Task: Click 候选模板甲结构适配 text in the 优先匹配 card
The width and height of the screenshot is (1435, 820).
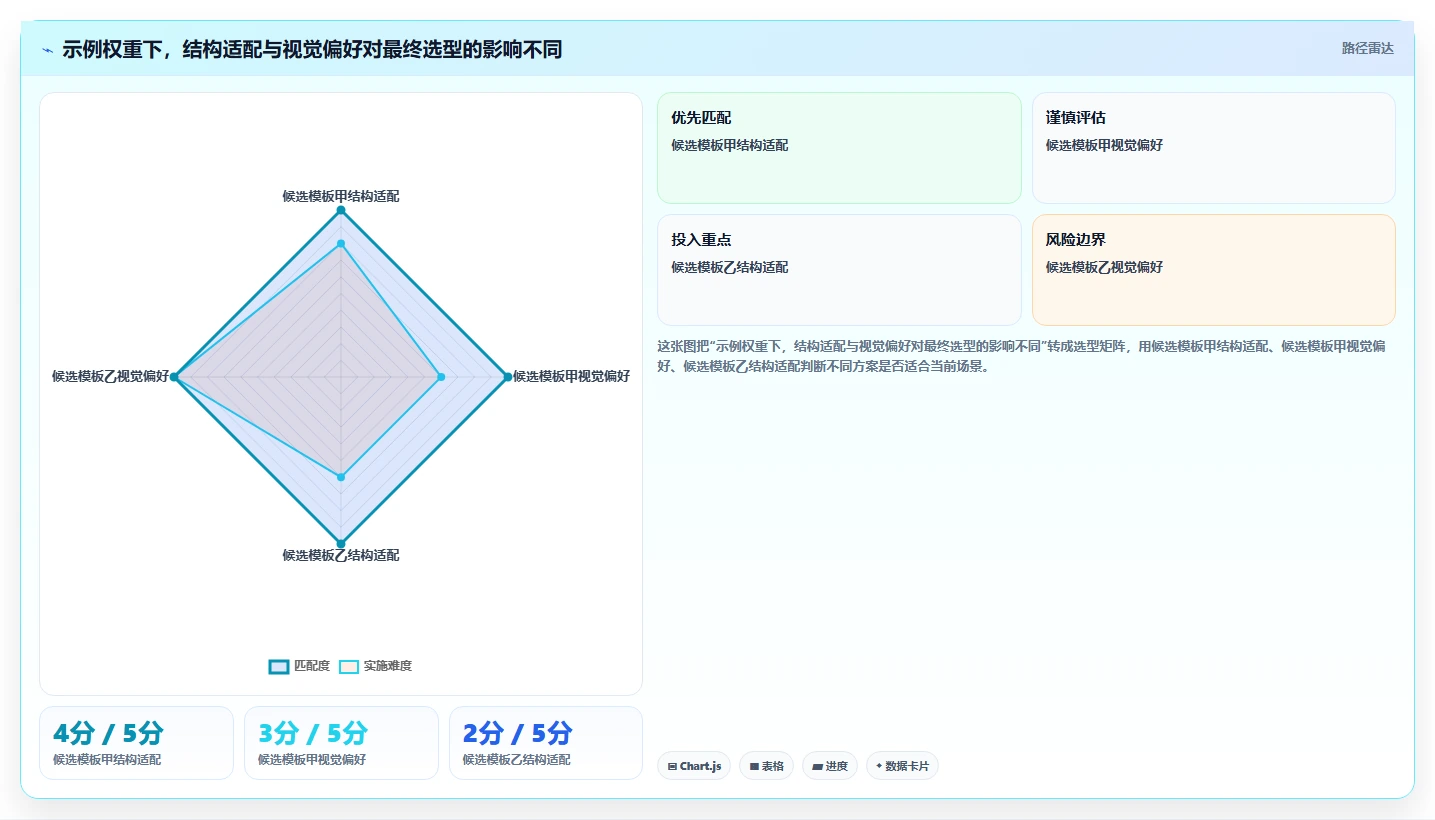Action: point(730,145)
